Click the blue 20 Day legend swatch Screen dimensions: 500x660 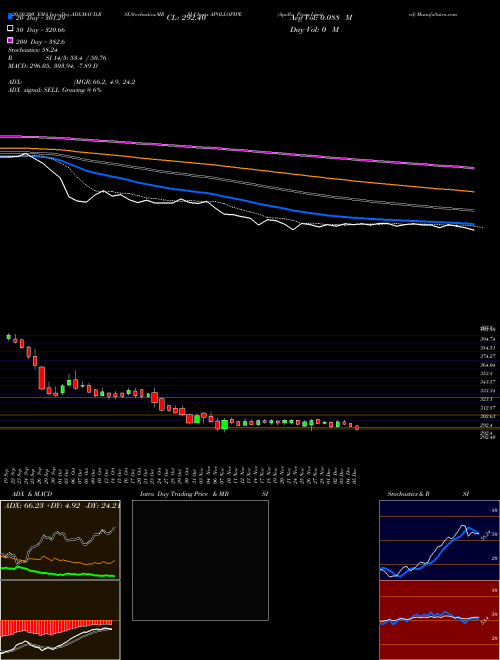pos(10,17)
